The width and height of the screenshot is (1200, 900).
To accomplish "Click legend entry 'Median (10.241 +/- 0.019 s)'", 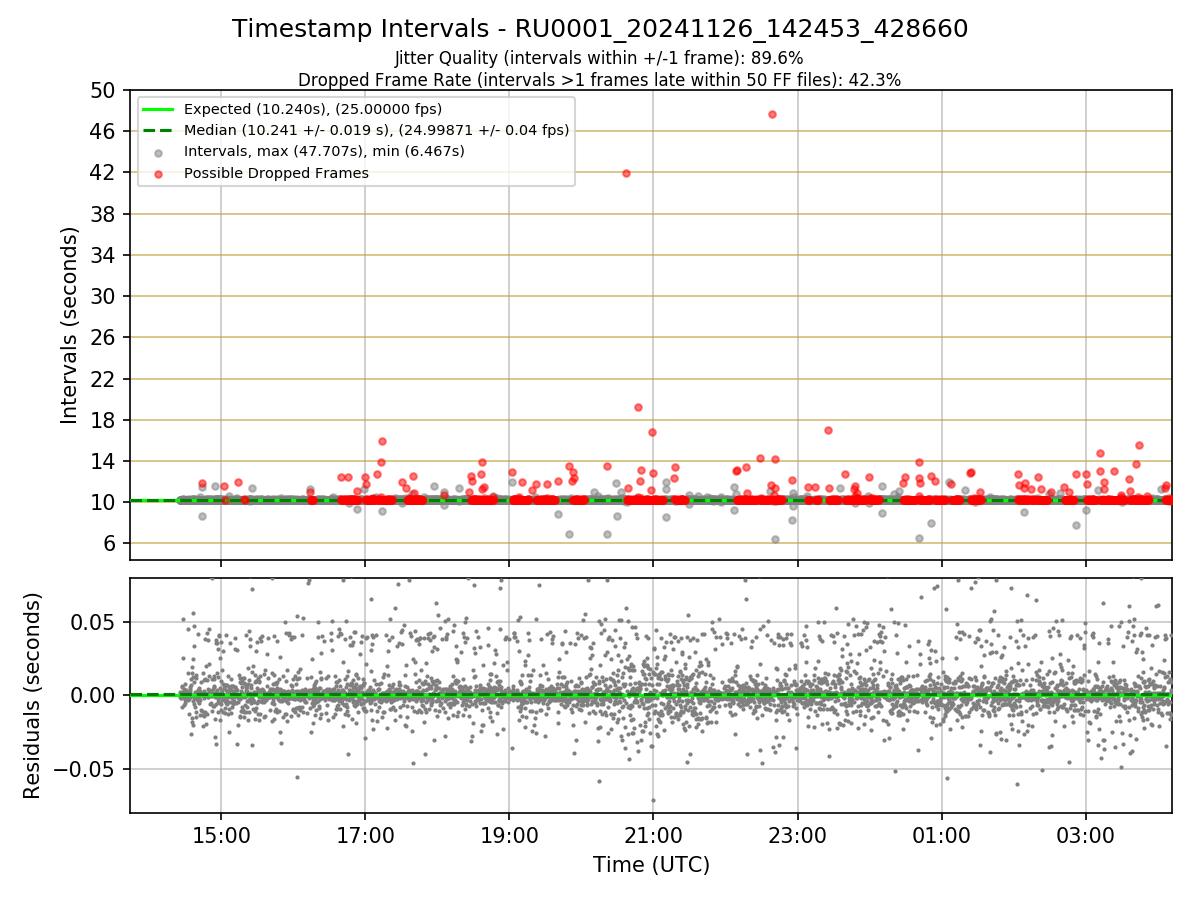I will pyautogui.click(x=376, y=130).
